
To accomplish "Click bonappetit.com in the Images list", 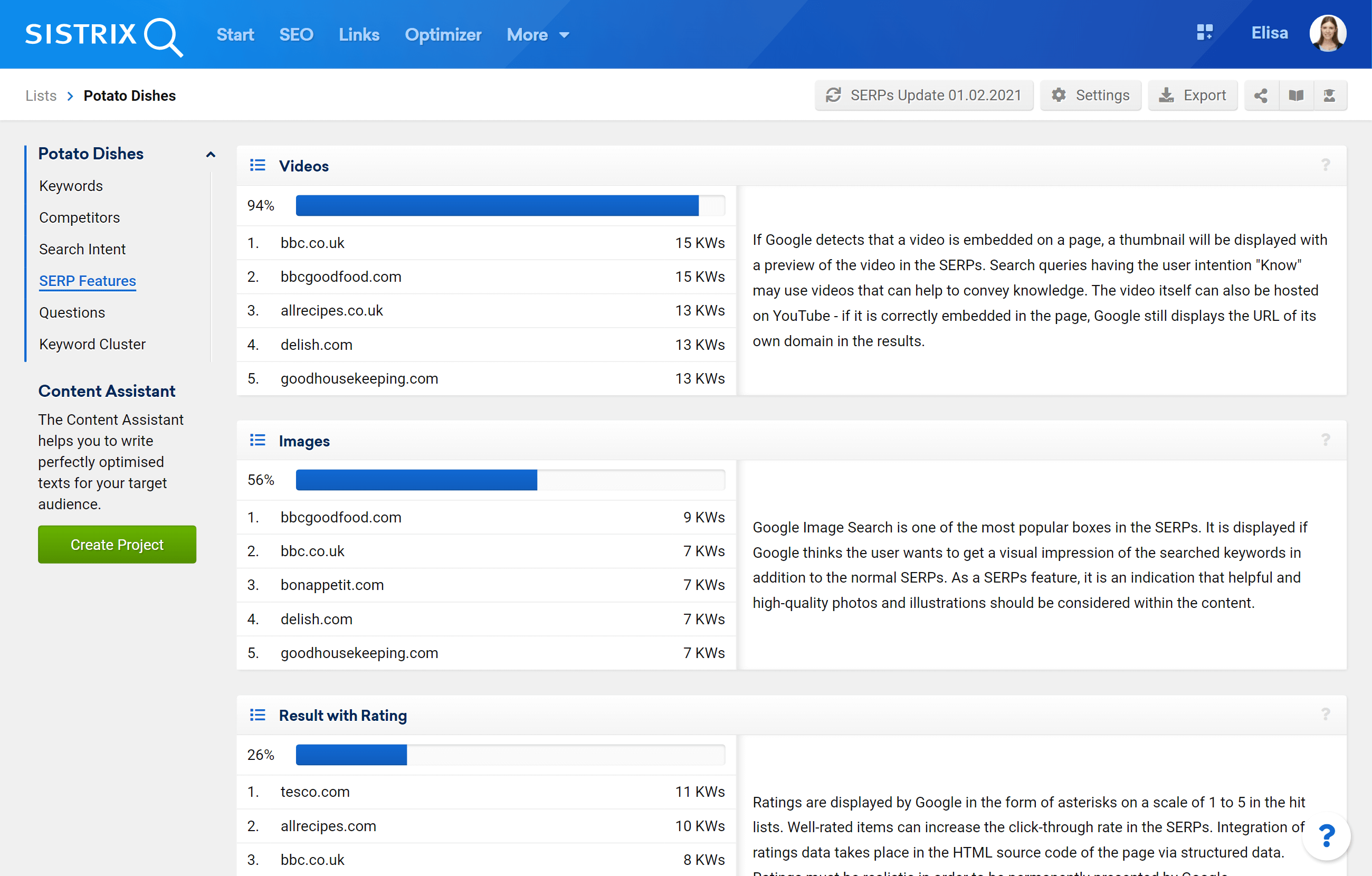I will tap(333, 585).
